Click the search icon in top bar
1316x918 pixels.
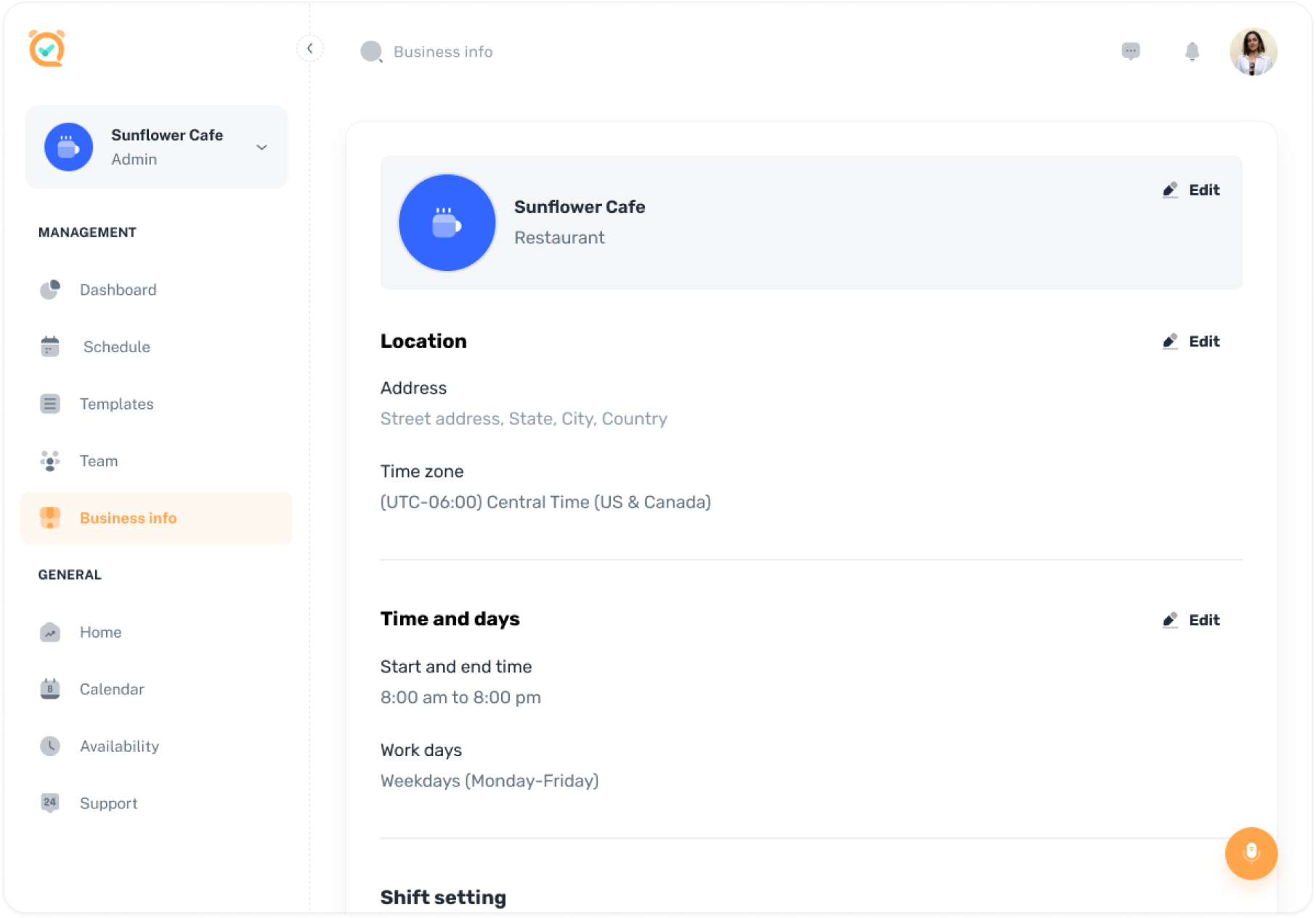coord(371,52)
